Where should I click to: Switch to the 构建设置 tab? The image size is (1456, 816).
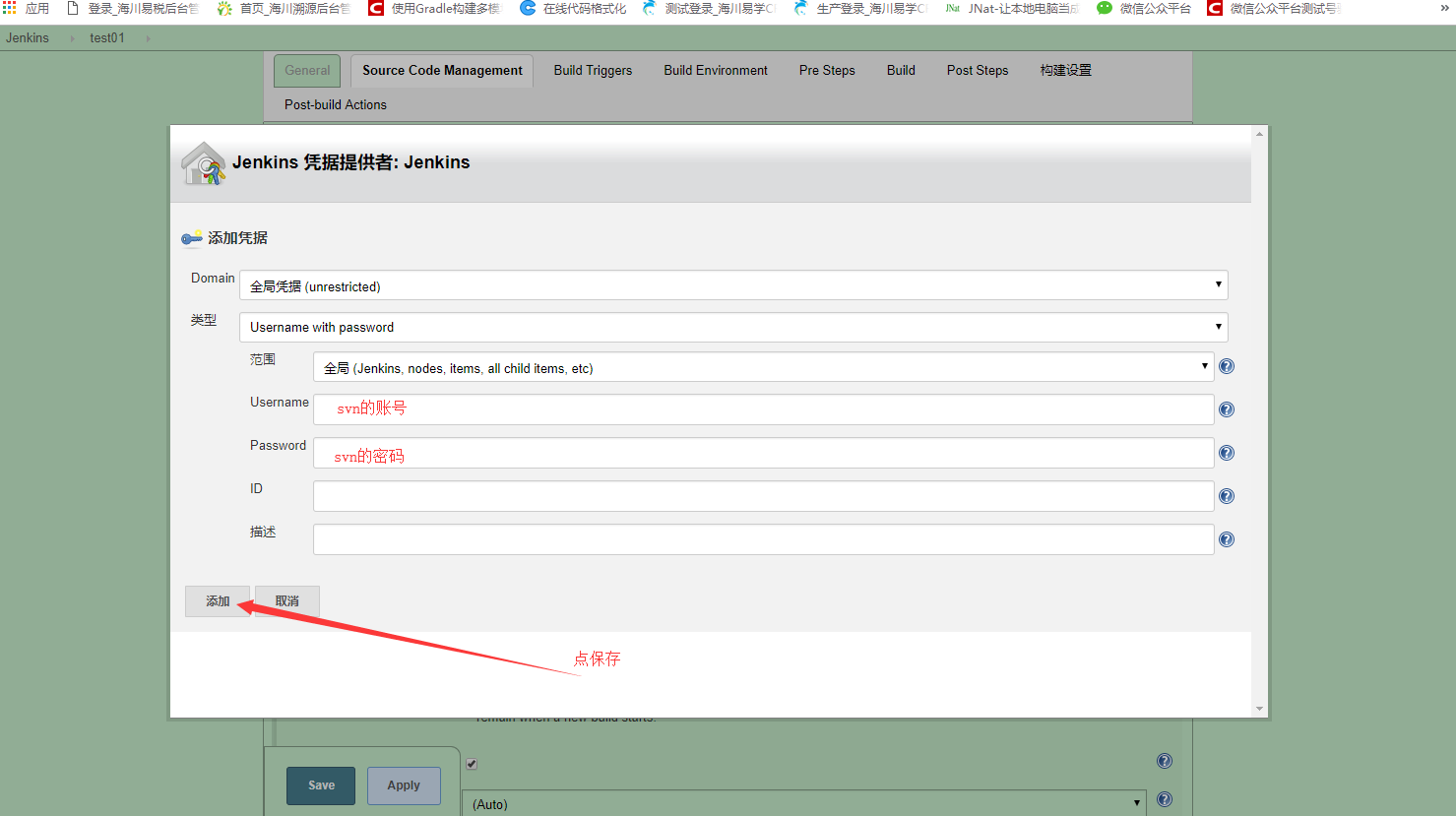click(1065, 71)
